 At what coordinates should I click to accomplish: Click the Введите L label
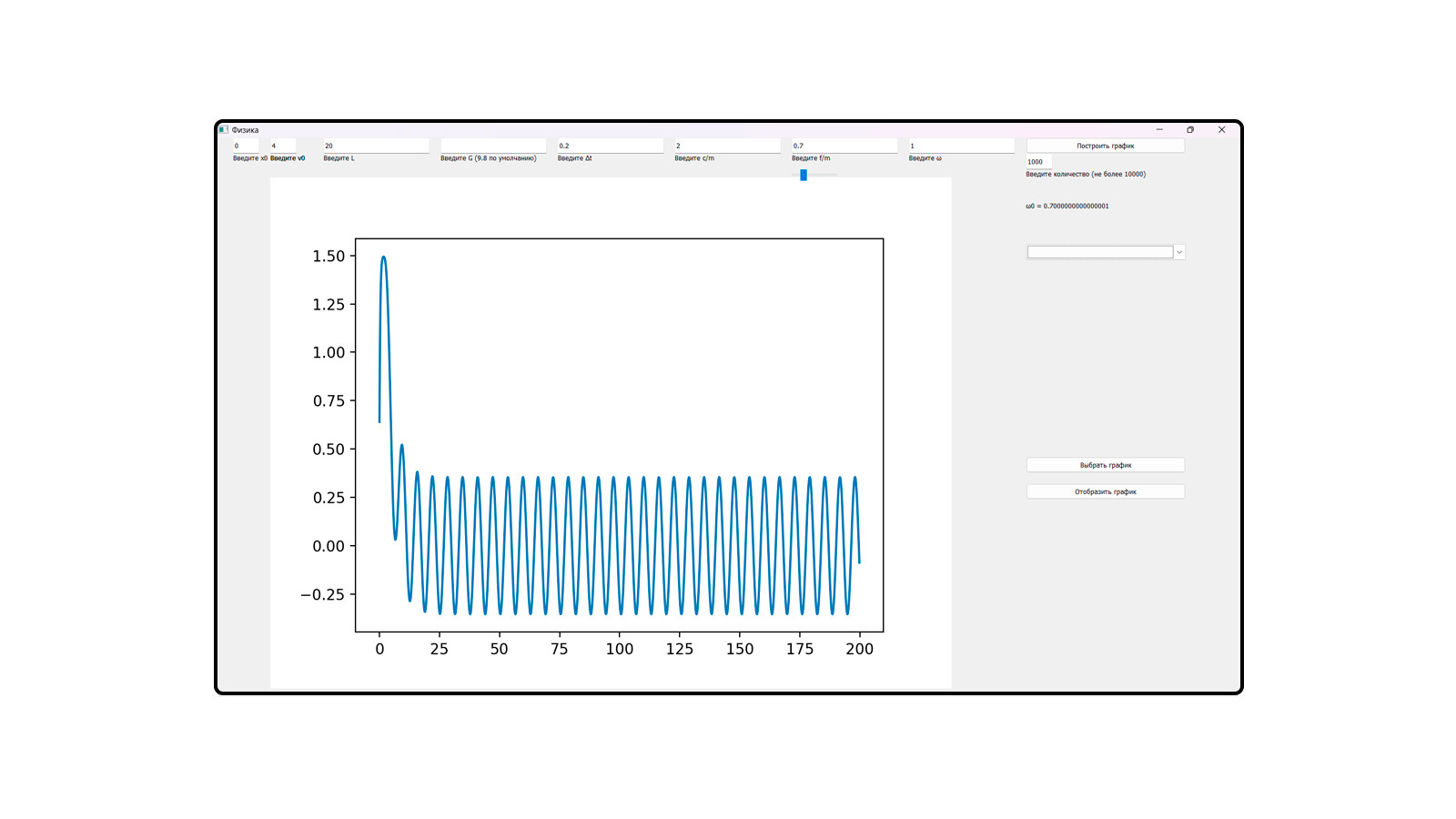pyautogui.click(x=339, y=158)
